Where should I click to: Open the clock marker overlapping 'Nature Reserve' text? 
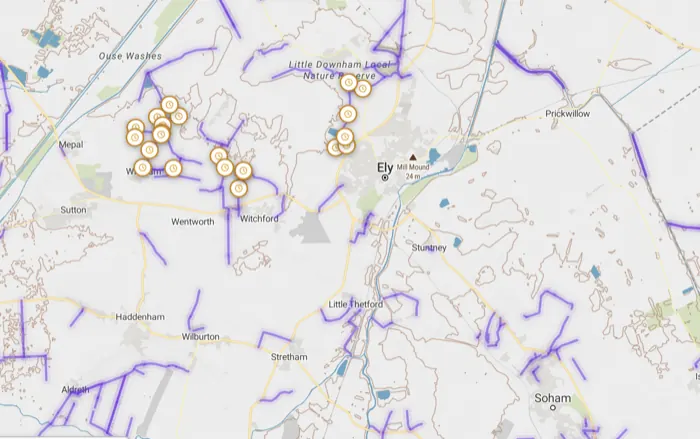point(349,83)
